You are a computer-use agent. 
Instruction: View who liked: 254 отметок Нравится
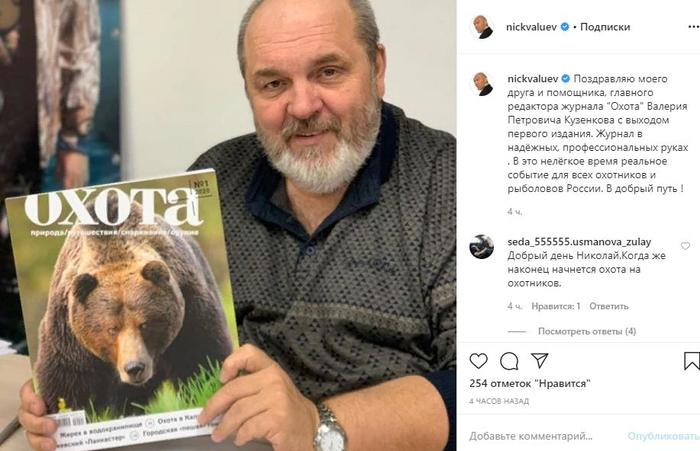530,383
